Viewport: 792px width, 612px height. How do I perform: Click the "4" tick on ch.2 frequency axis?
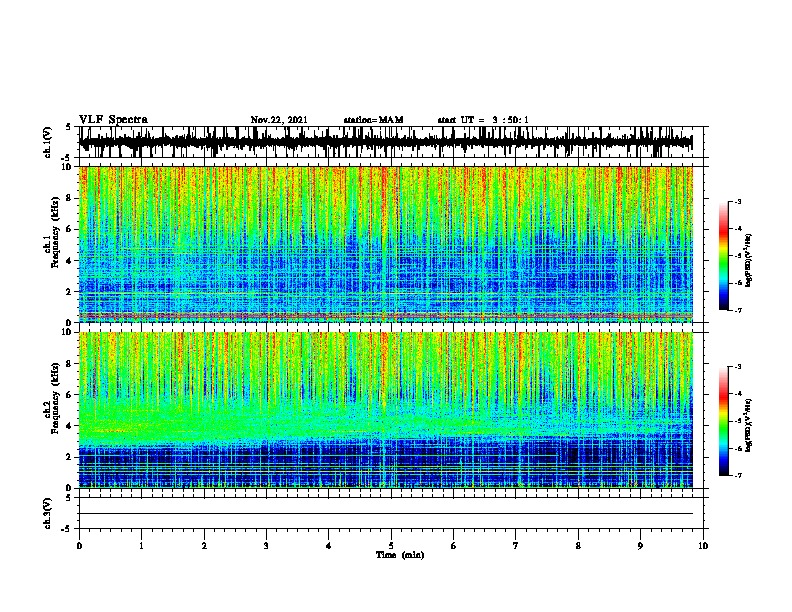pyautogui.click(x=70, y=426)
